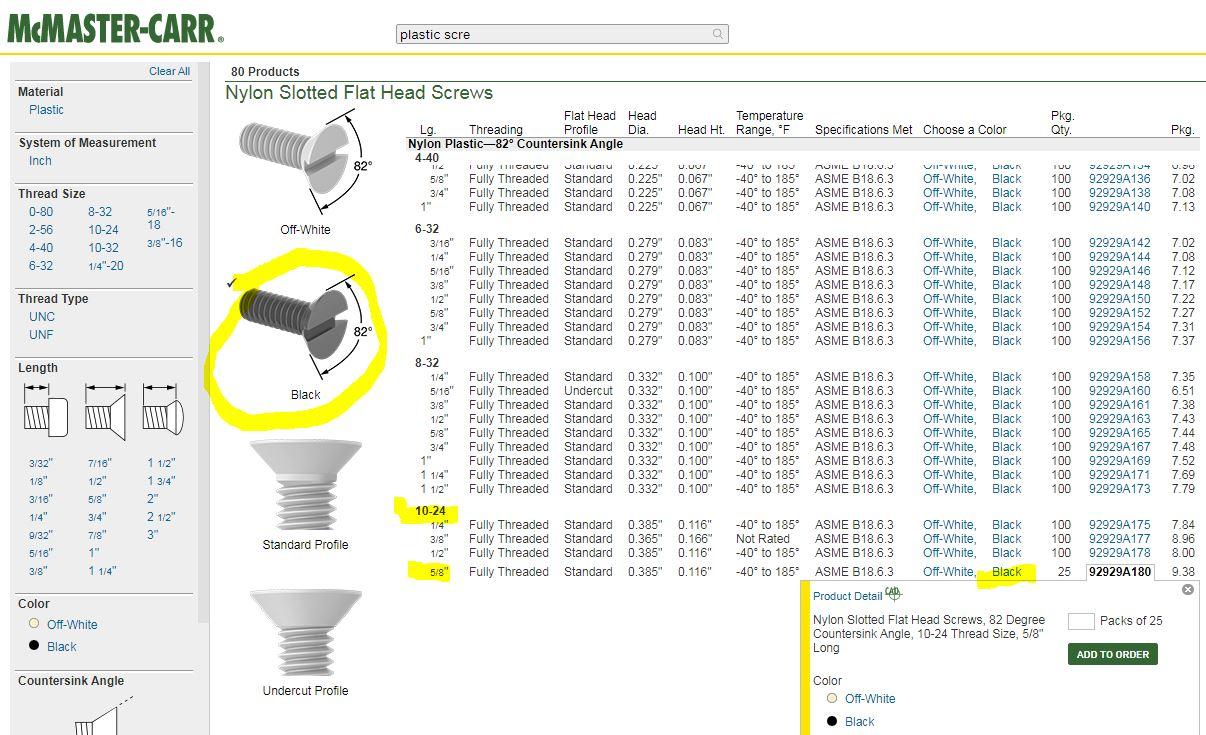This screenshot has width=1206, height=735.
Task: Filter thread size 6-32
Action: click(41, 266)
